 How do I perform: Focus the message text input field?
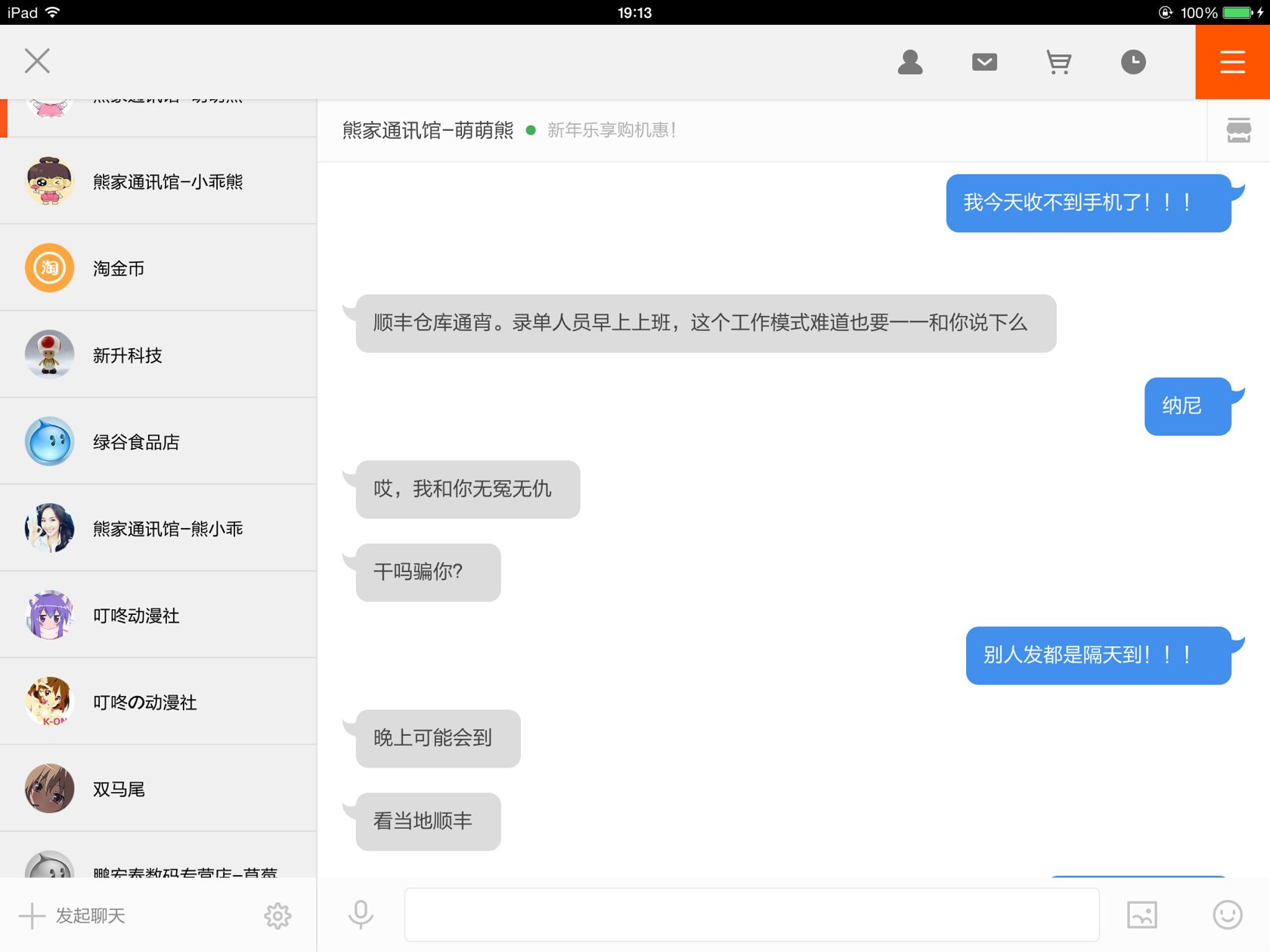coord(751,914)
